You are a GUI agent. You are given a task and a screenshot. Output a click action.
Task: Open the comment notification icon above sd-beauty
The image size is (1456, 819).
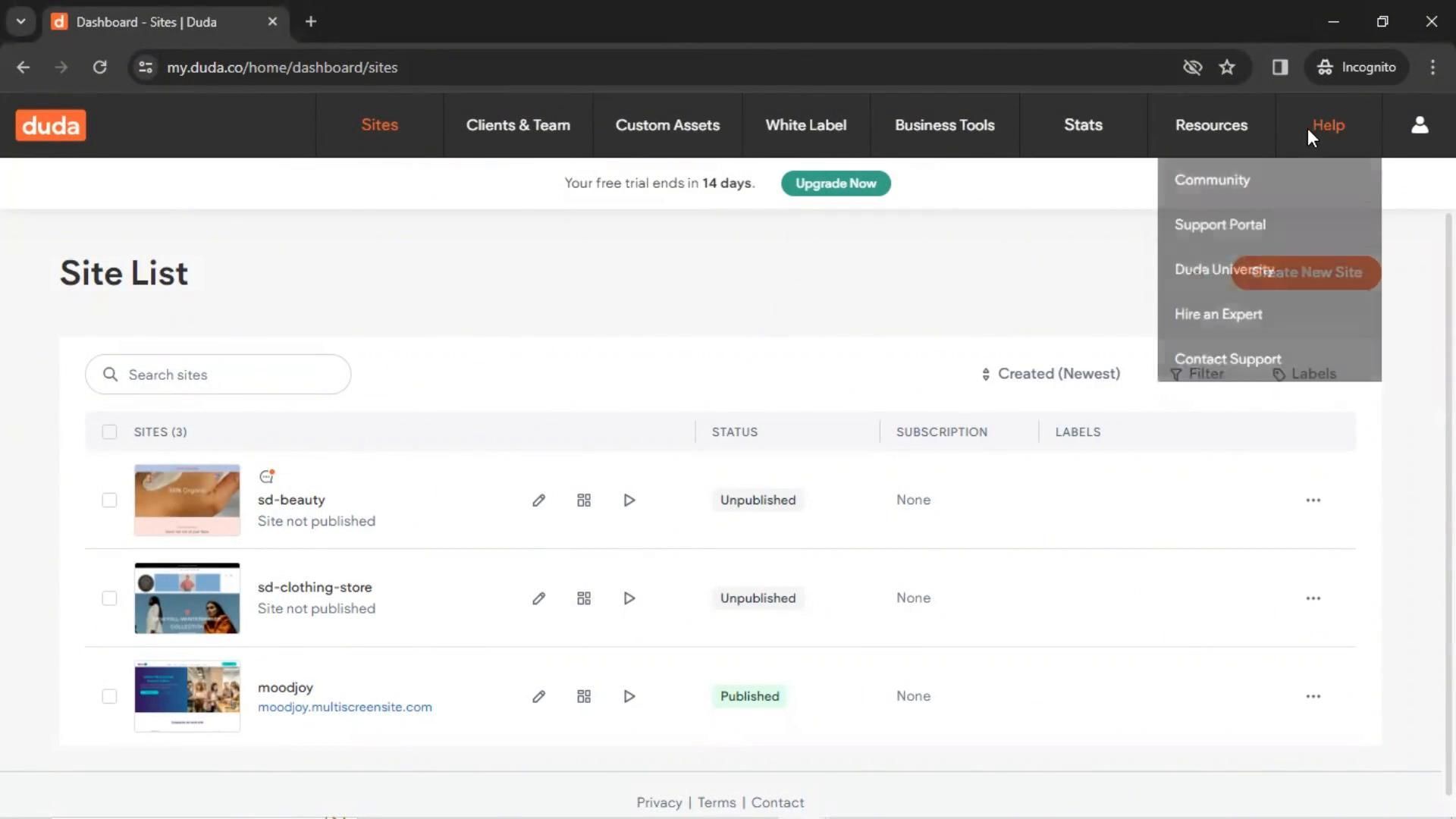(x=266, y=477)
